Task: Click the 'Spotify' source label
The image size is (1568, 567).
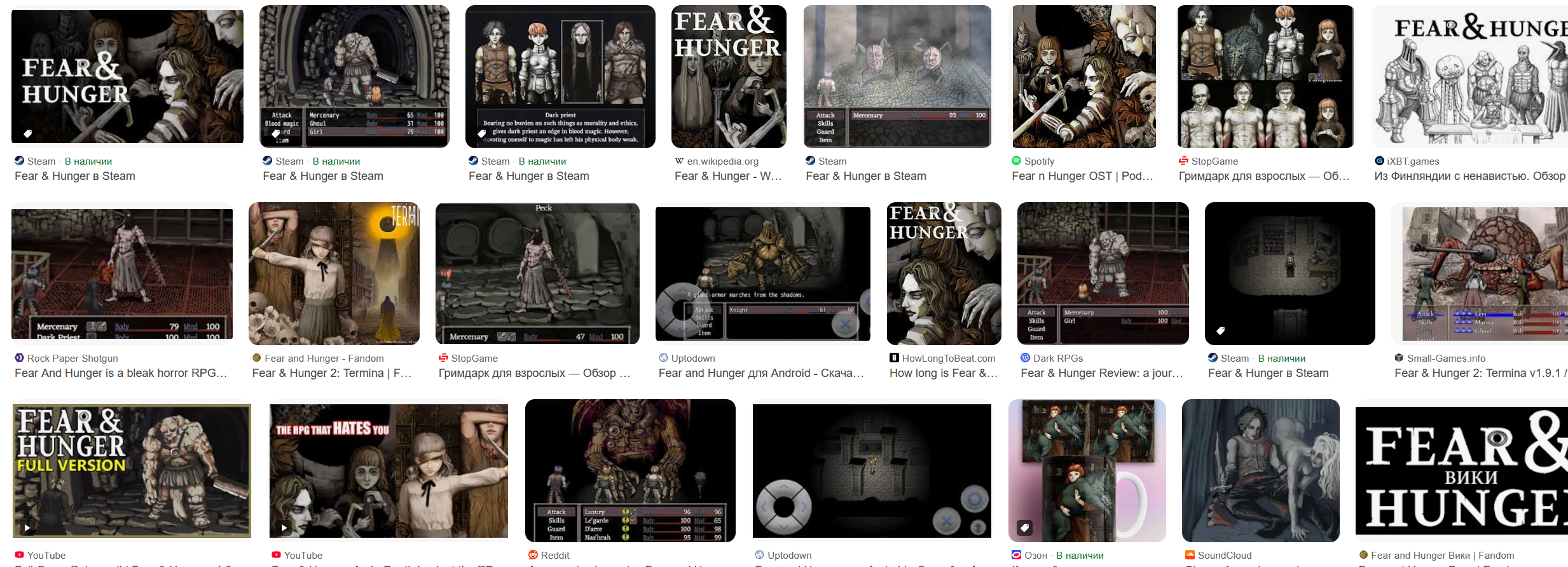Action: tap(1040, 161)
